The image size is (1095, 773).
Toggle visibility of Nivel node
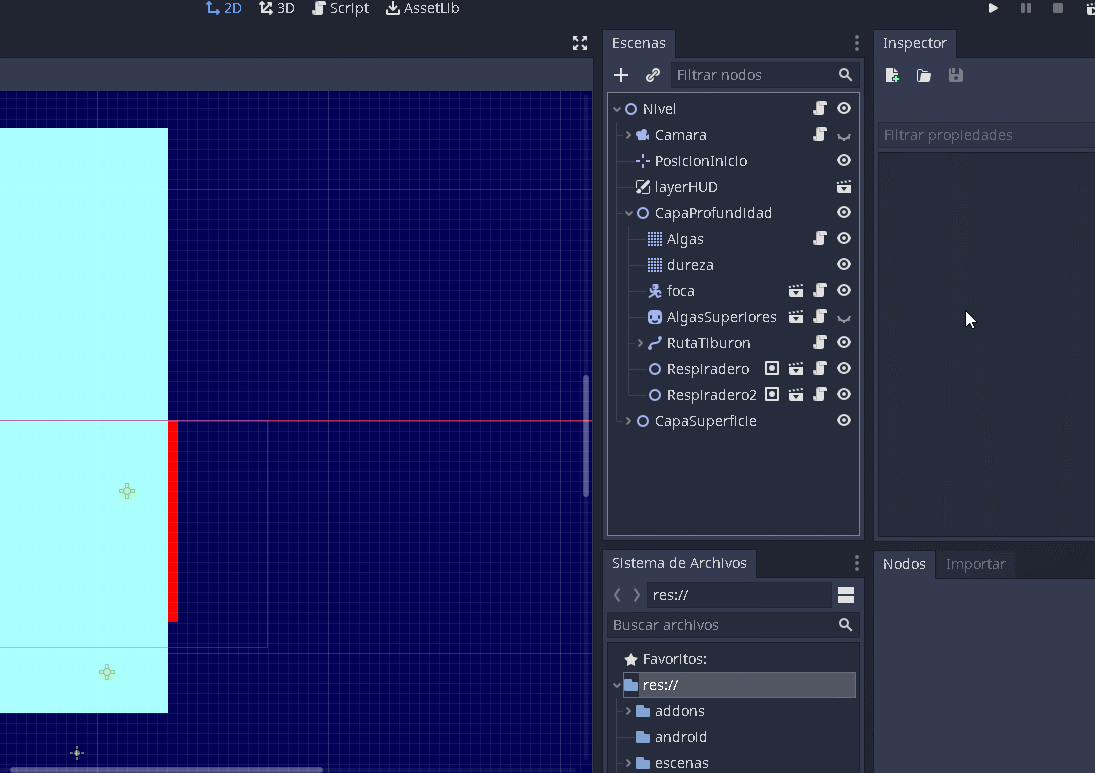tap(844, 108)
